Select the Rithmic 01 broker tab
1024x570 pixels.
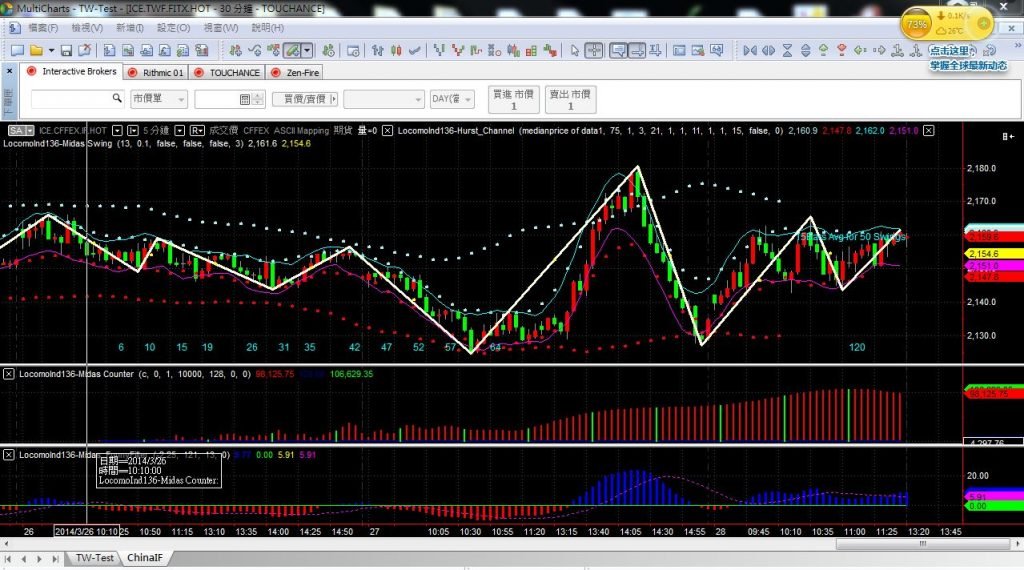click(157, 72)
